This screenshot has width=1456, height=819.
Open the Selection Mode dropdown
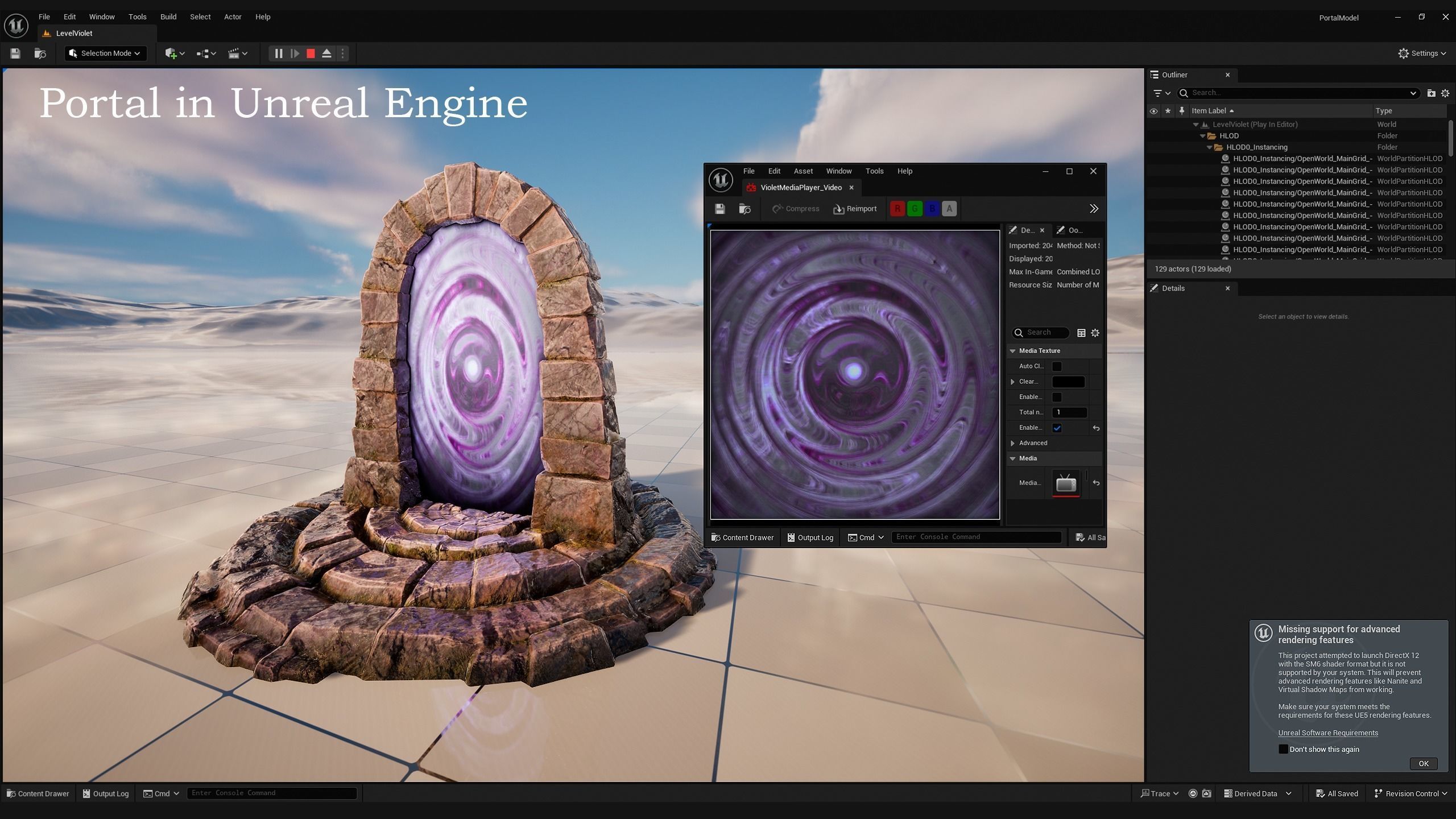[105, 53]
